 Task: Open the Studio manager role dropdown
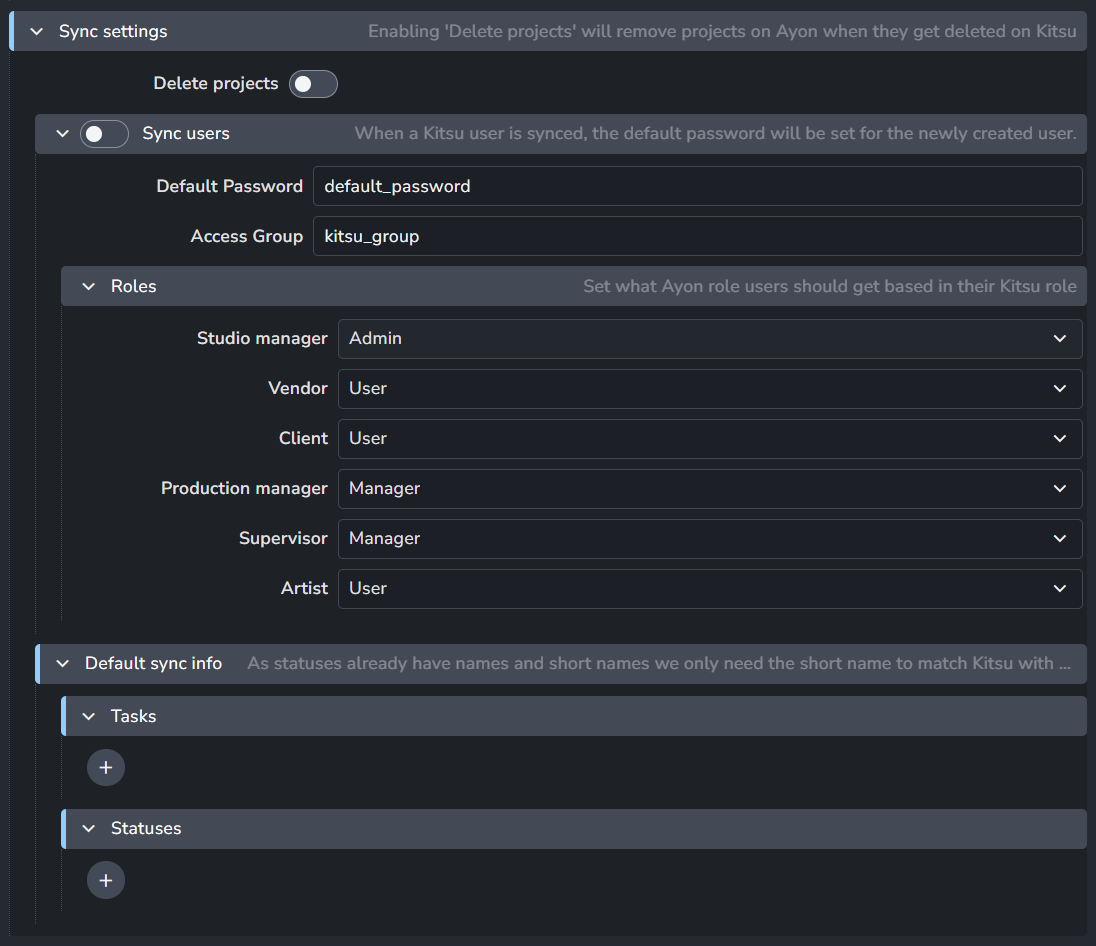709,339
